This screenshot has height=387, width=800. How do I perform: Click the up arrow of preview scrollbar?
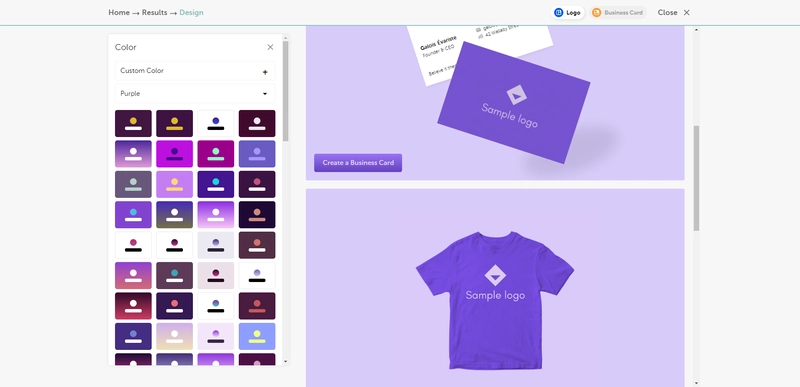tap(696, 30)
